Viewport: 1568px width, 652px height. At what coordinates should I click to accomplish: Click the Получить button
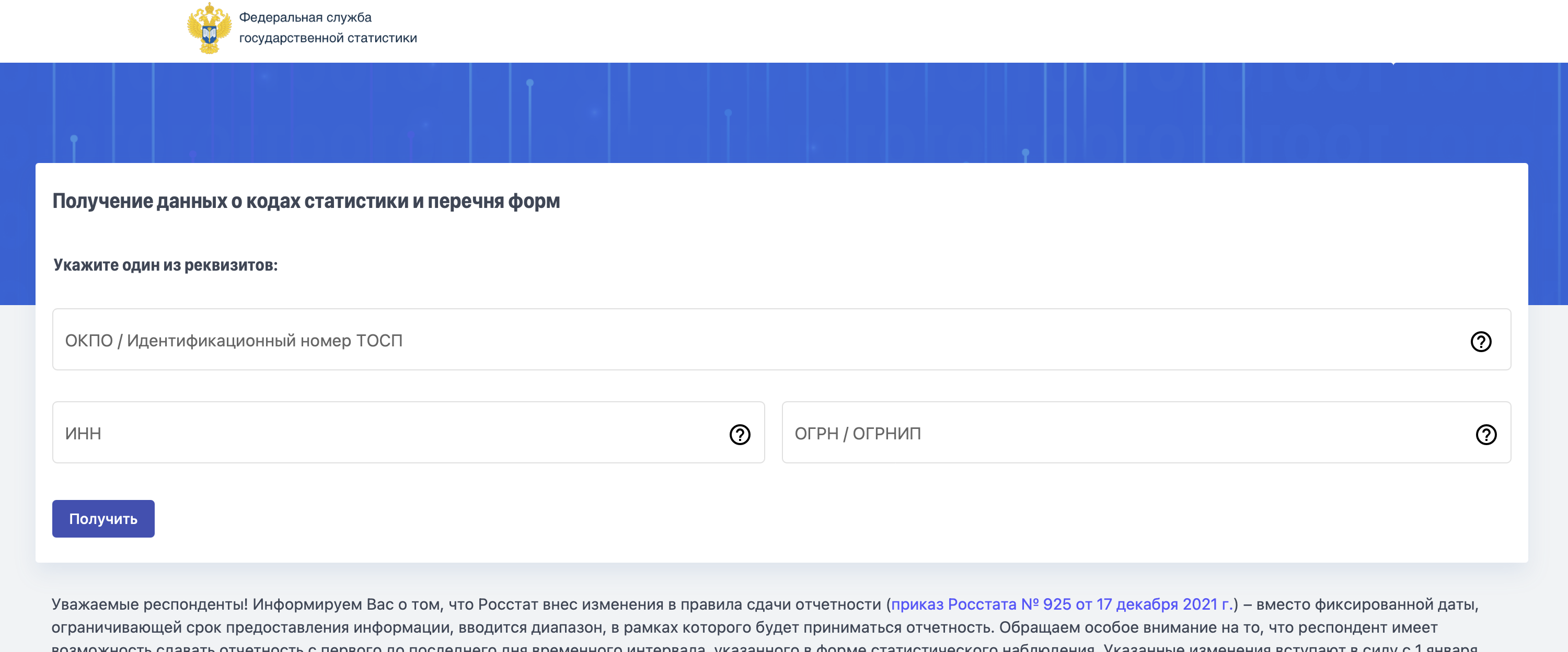click(103, 519)
